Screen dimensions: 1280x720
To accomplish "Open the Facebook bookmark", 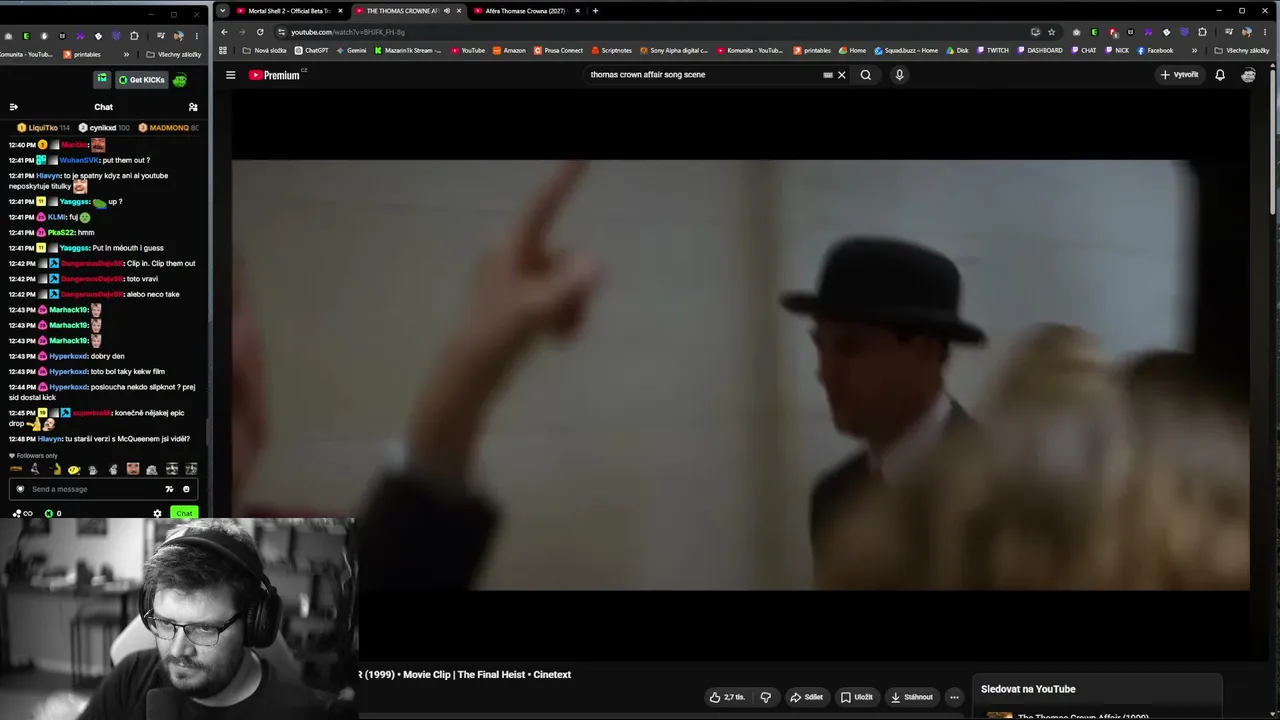I will (1155, 50).
